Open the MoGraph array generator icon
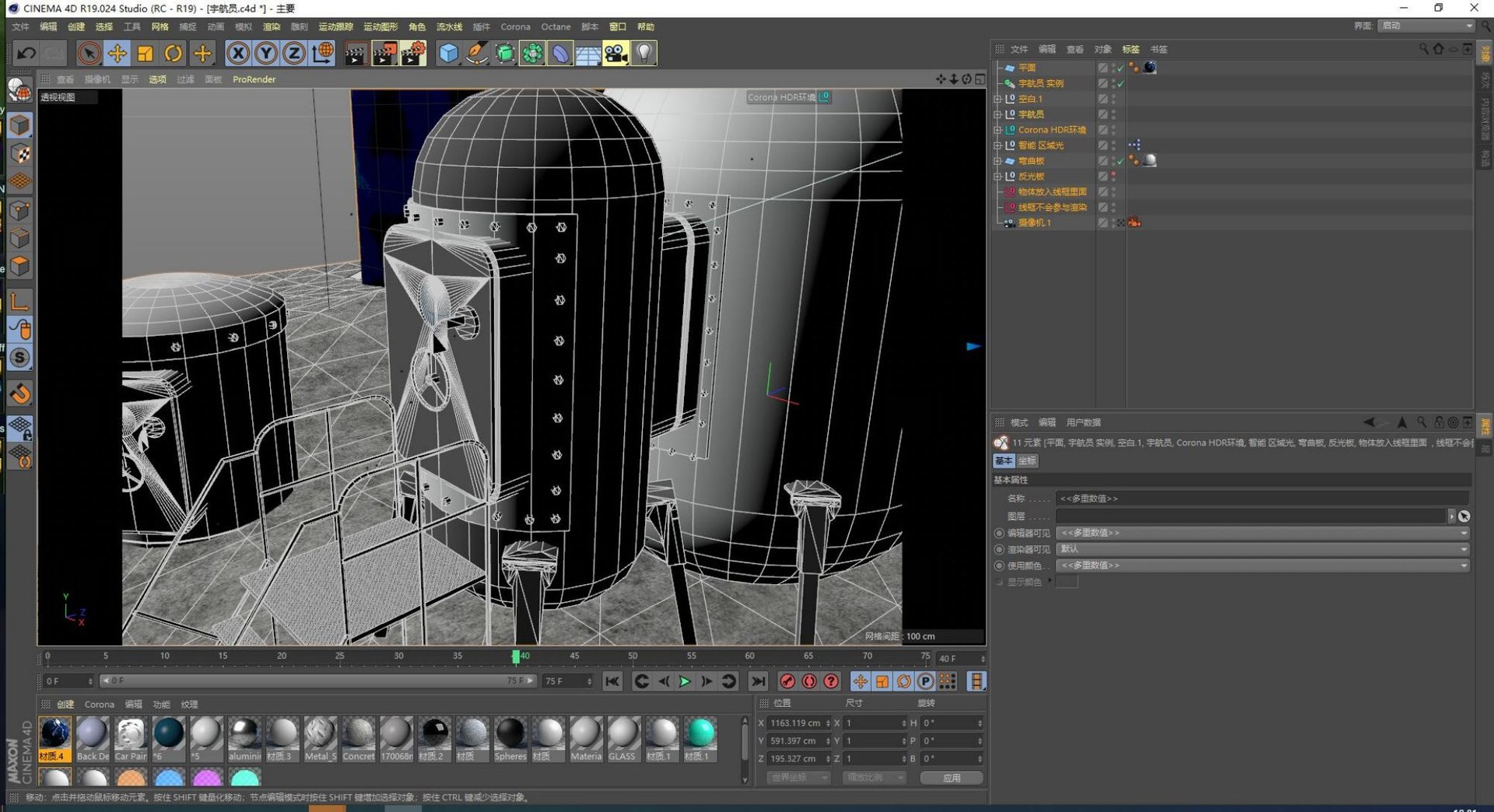The image size is (1494, 812). click(532, 53)
